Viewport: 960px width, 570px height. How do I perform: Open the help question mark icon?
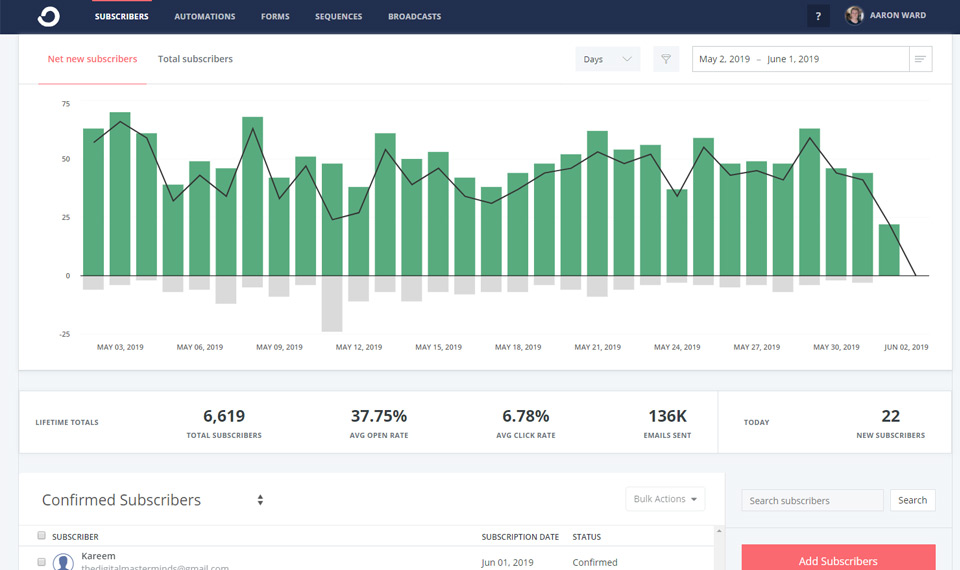[x=818, y=16]
